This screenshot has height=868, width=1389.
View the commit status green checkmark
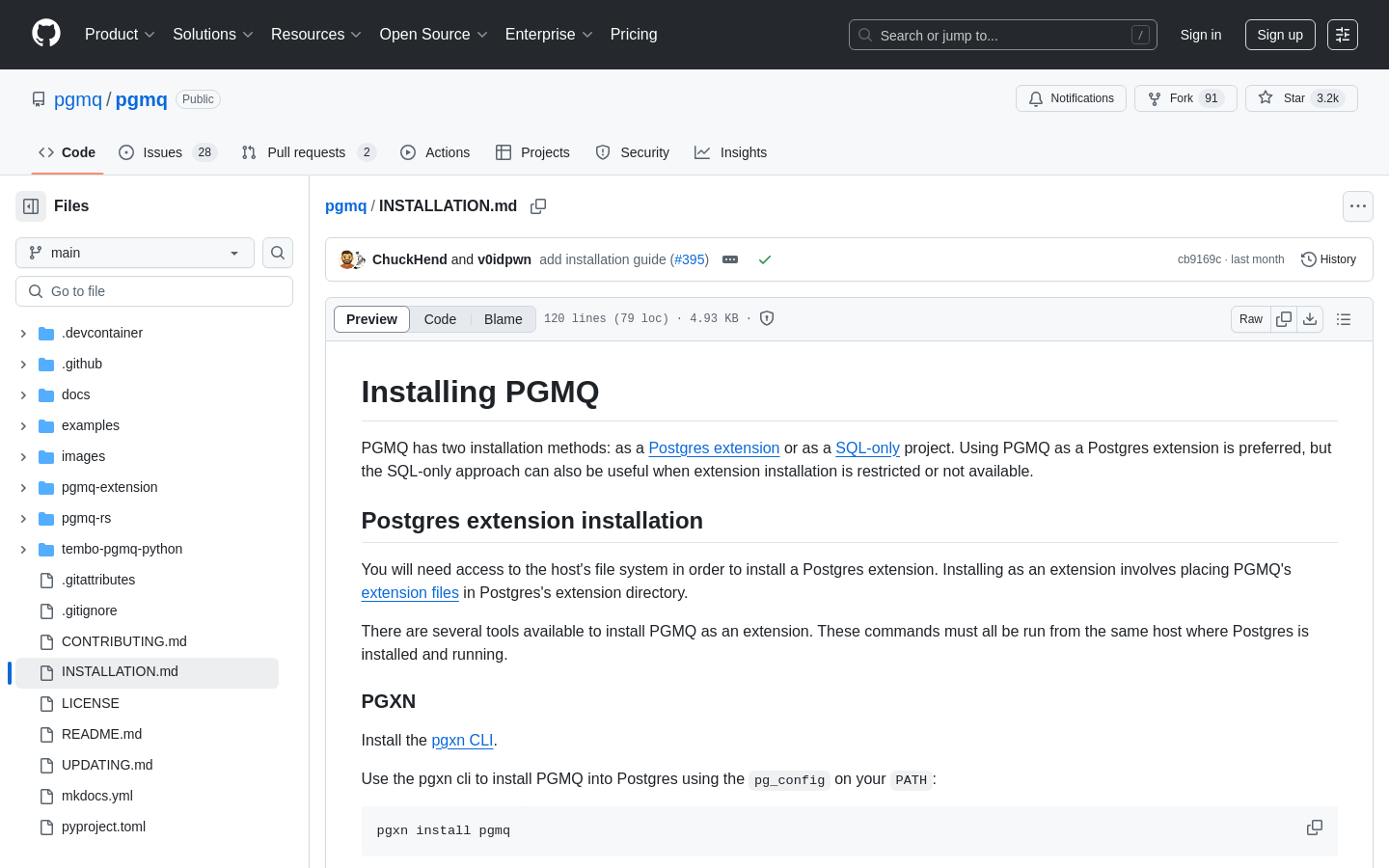tap(765, 259)
